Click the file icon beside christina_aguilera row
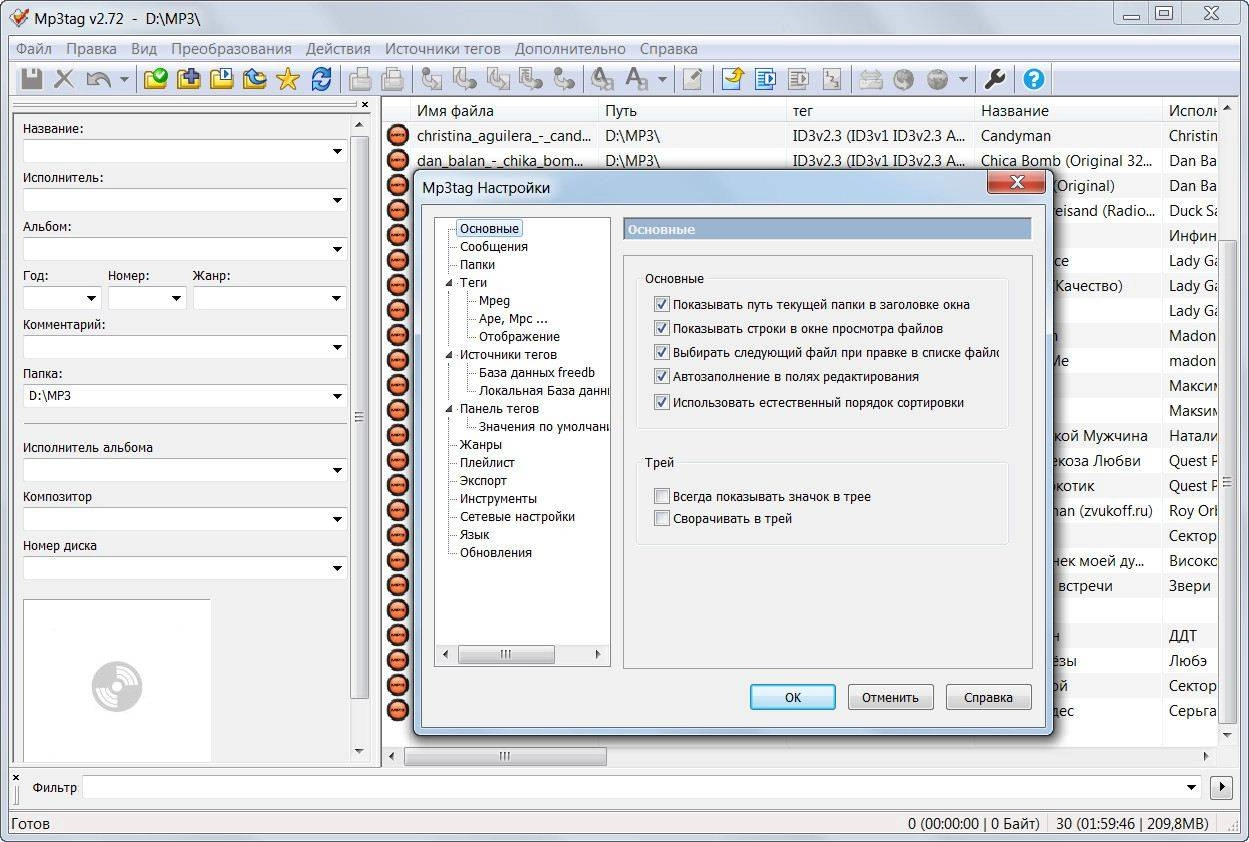 point(398,136)
